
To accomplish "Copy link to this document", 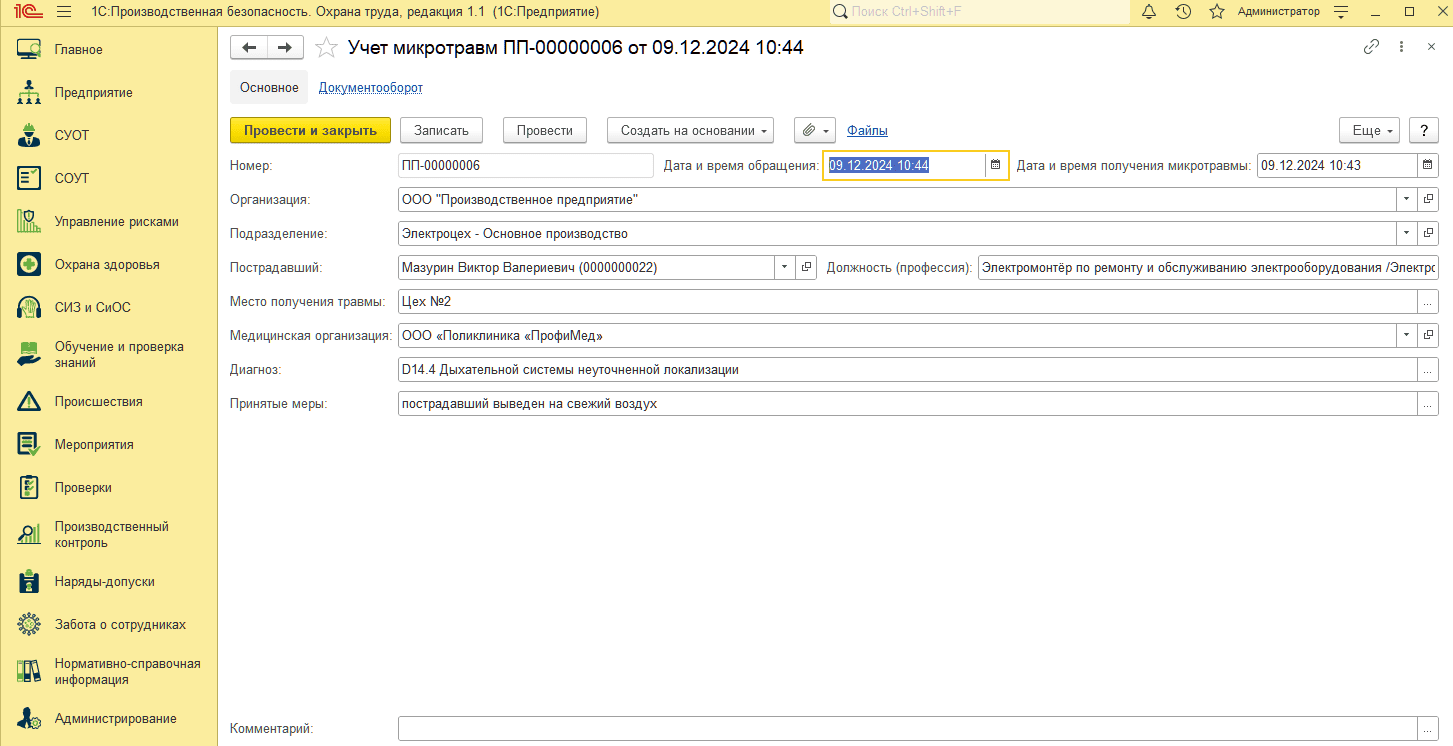I will point(1372,47).
